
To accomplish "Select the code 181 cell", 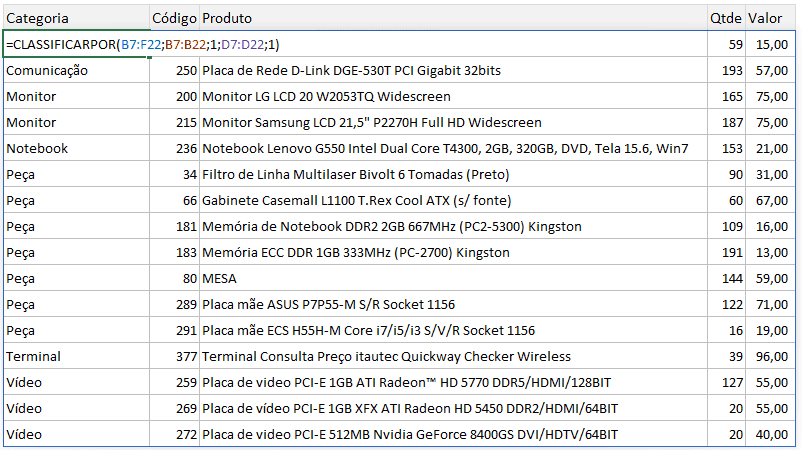I will click(174, 227).
